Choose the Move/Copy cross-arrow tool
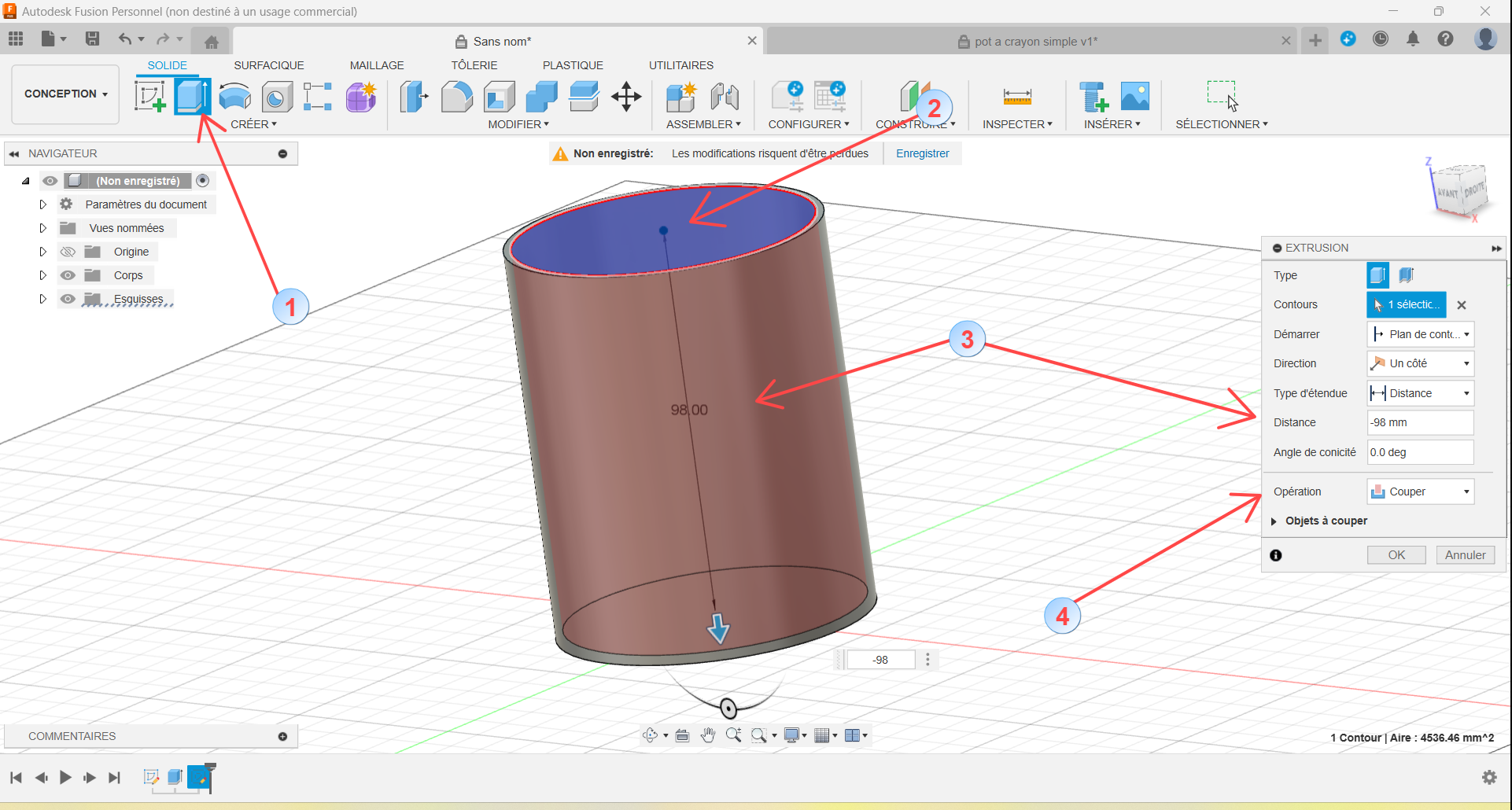 626,97
